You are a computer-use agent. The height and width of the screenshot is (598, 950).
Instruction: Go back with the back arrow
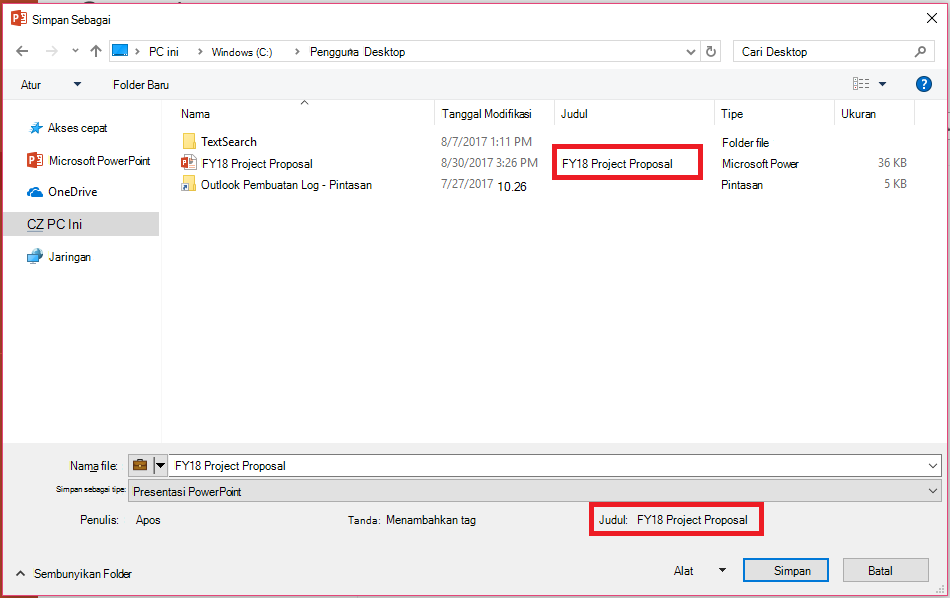click(22, 51)
